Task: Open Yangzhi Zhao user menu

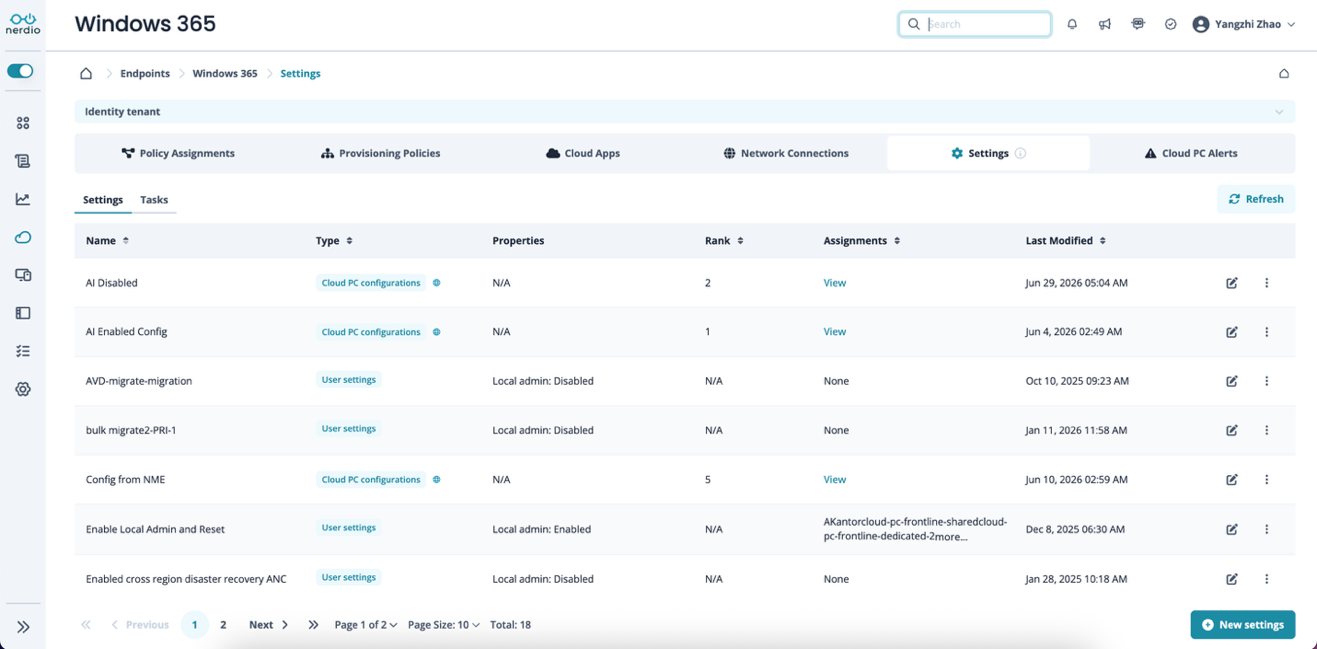Action: tap(1244, 24)
